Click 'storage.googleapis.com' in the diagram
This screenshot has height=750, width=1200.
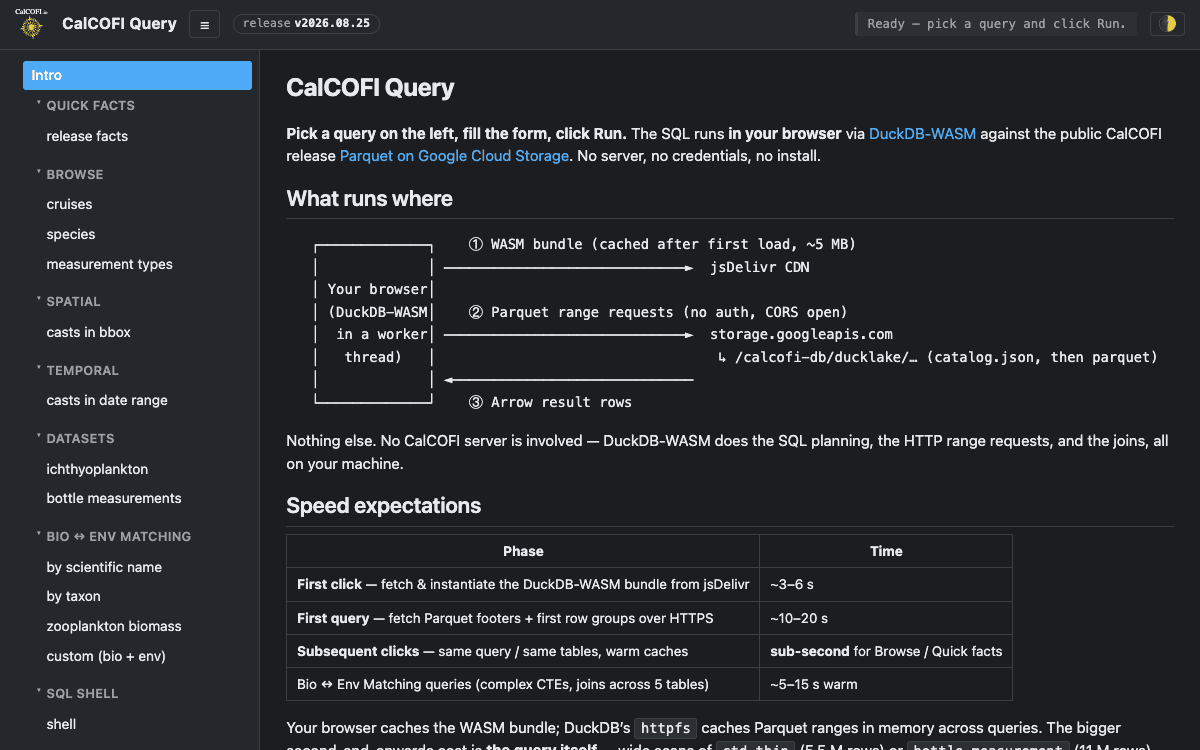point(801,334)
